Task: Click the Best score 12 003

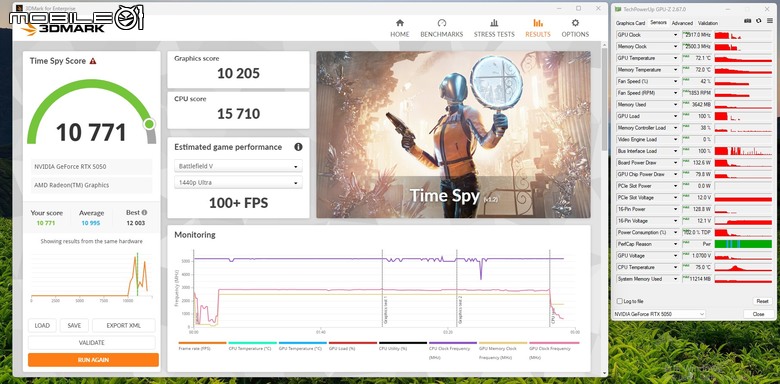Action: point(136,223)
